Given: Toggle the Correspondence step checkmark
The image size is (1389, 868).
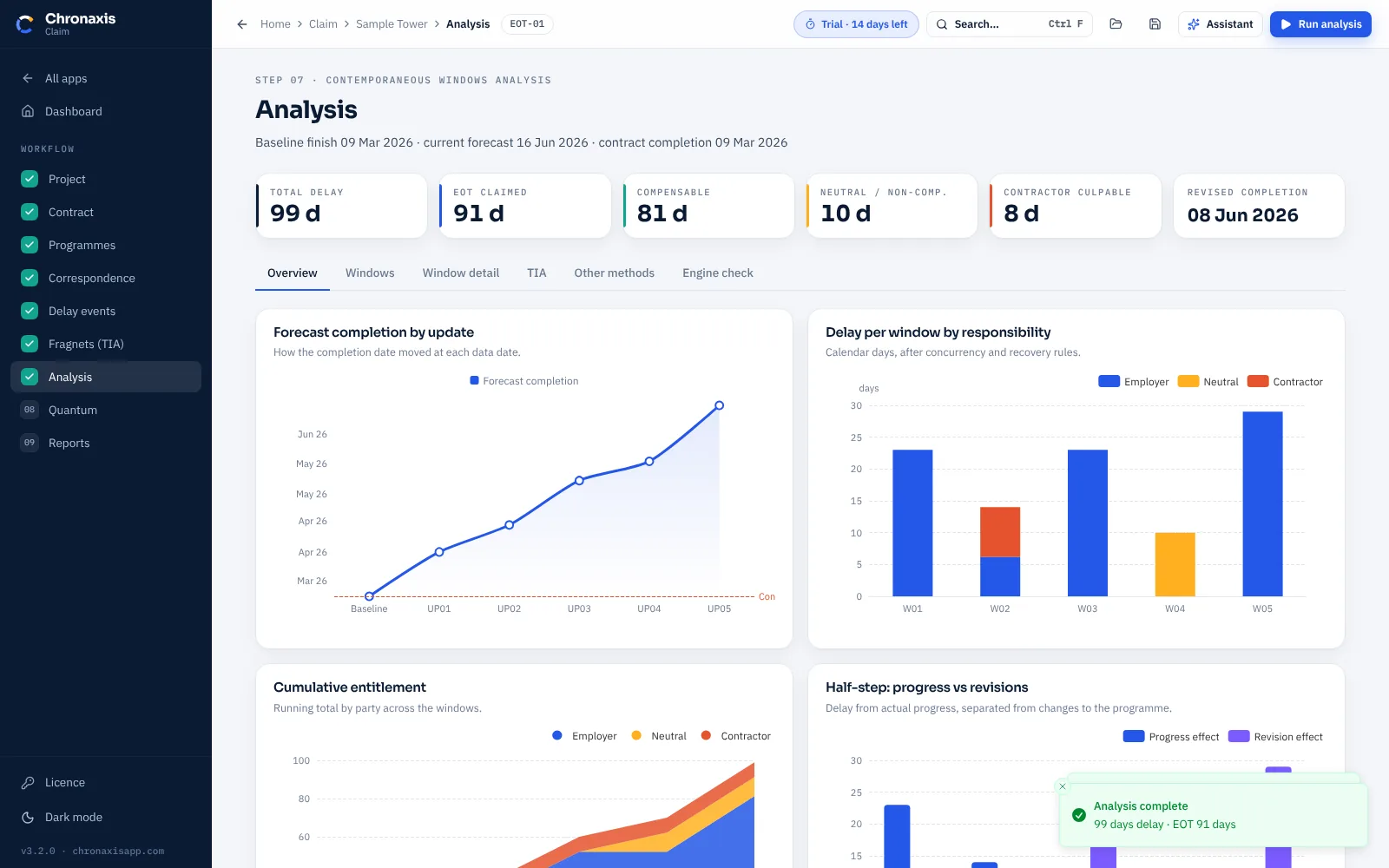Looking at the screenshot, I should pyautogui.click(x=30, y=278).
